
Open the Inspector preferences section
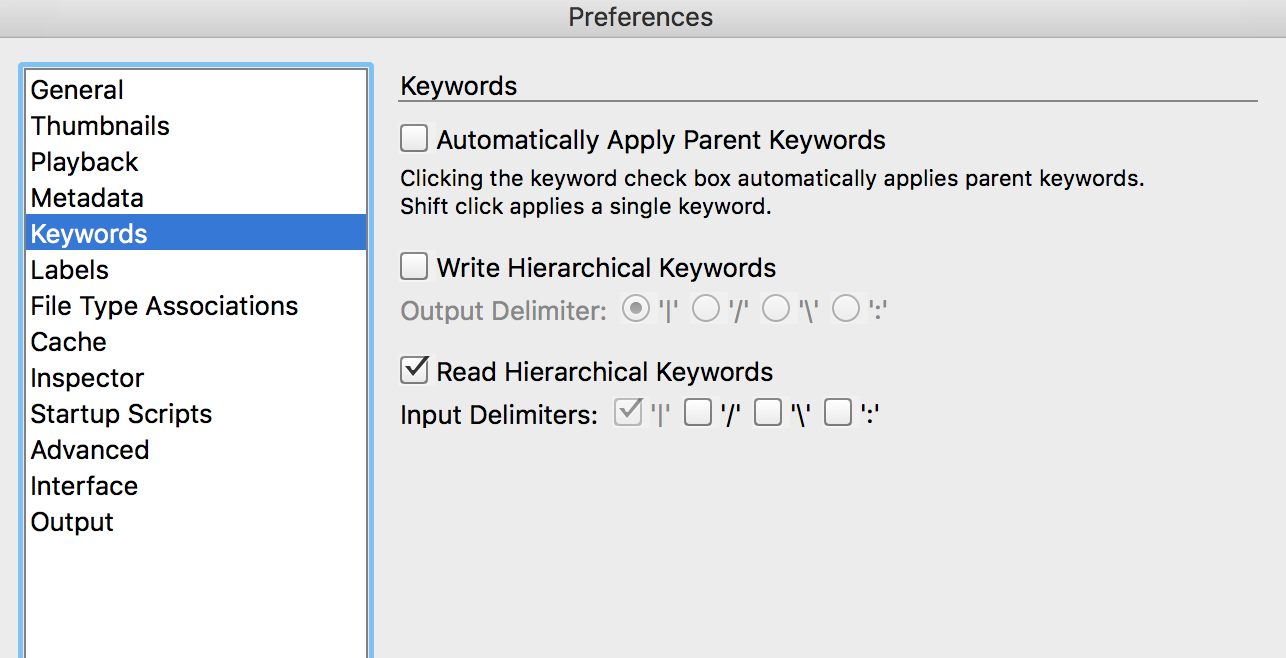(x=196, y=378)
